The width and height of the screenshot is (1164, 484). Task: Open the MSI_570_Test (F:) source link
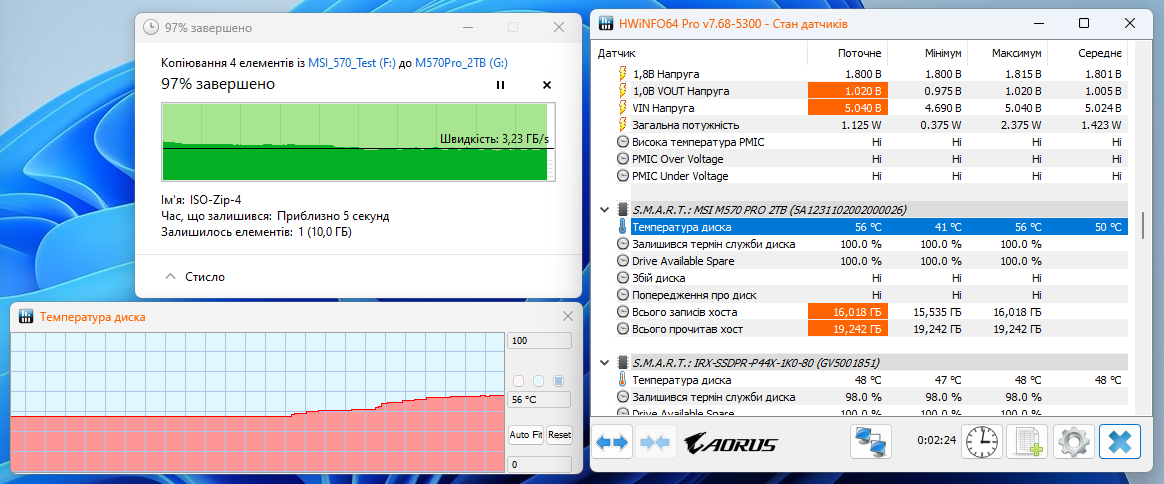click(x=353, y=63)
